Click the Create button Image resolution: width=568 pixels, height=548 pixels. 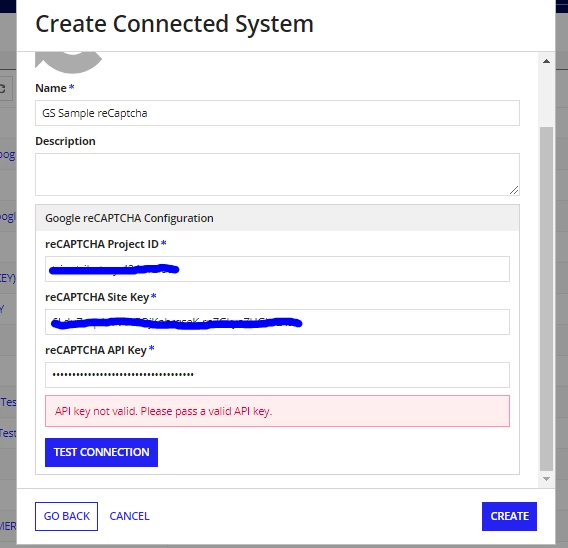pos(509,516)
